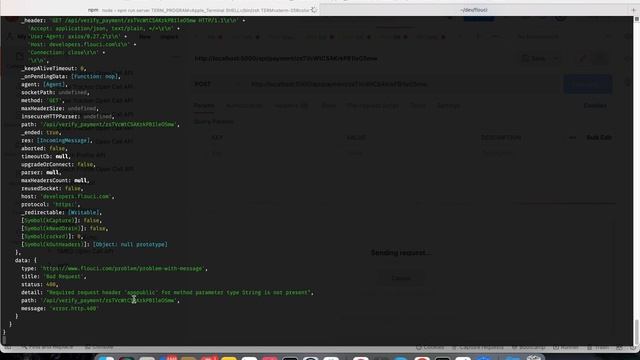This screenshot has height=360, width=640.
Task: Click the '_redirectable: [Writable]' line
Action: coord(61,212)
